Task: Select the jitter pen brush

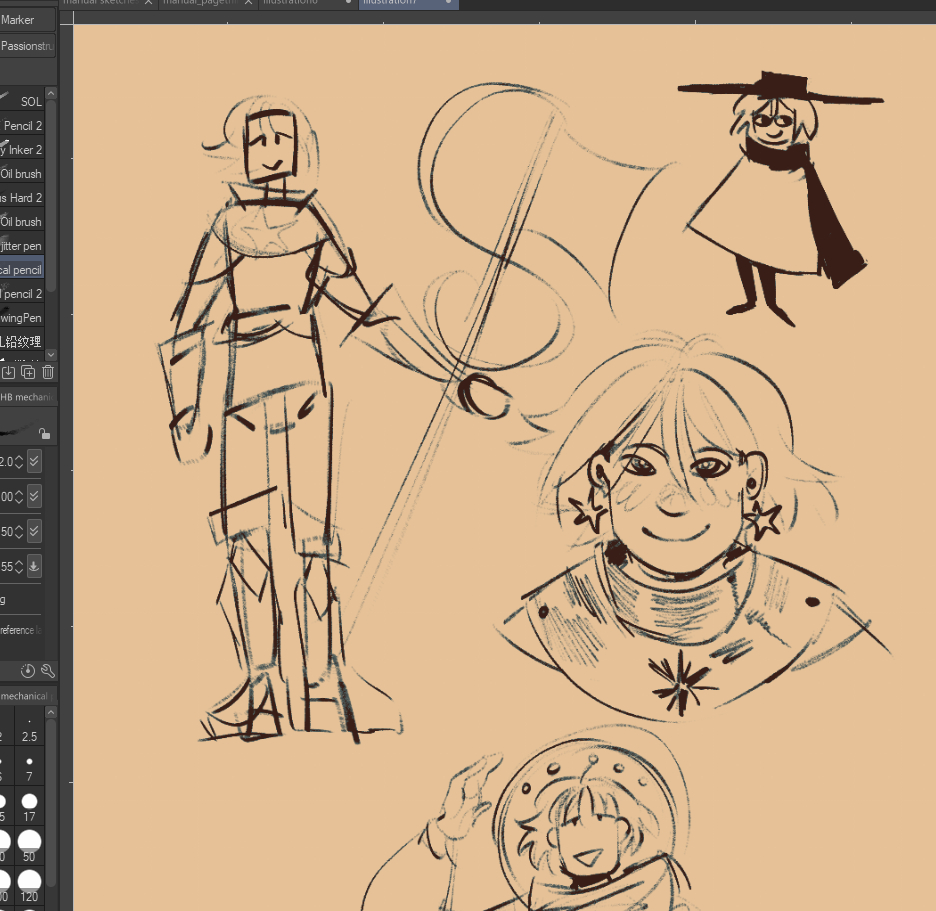Action: coord(21,246)
